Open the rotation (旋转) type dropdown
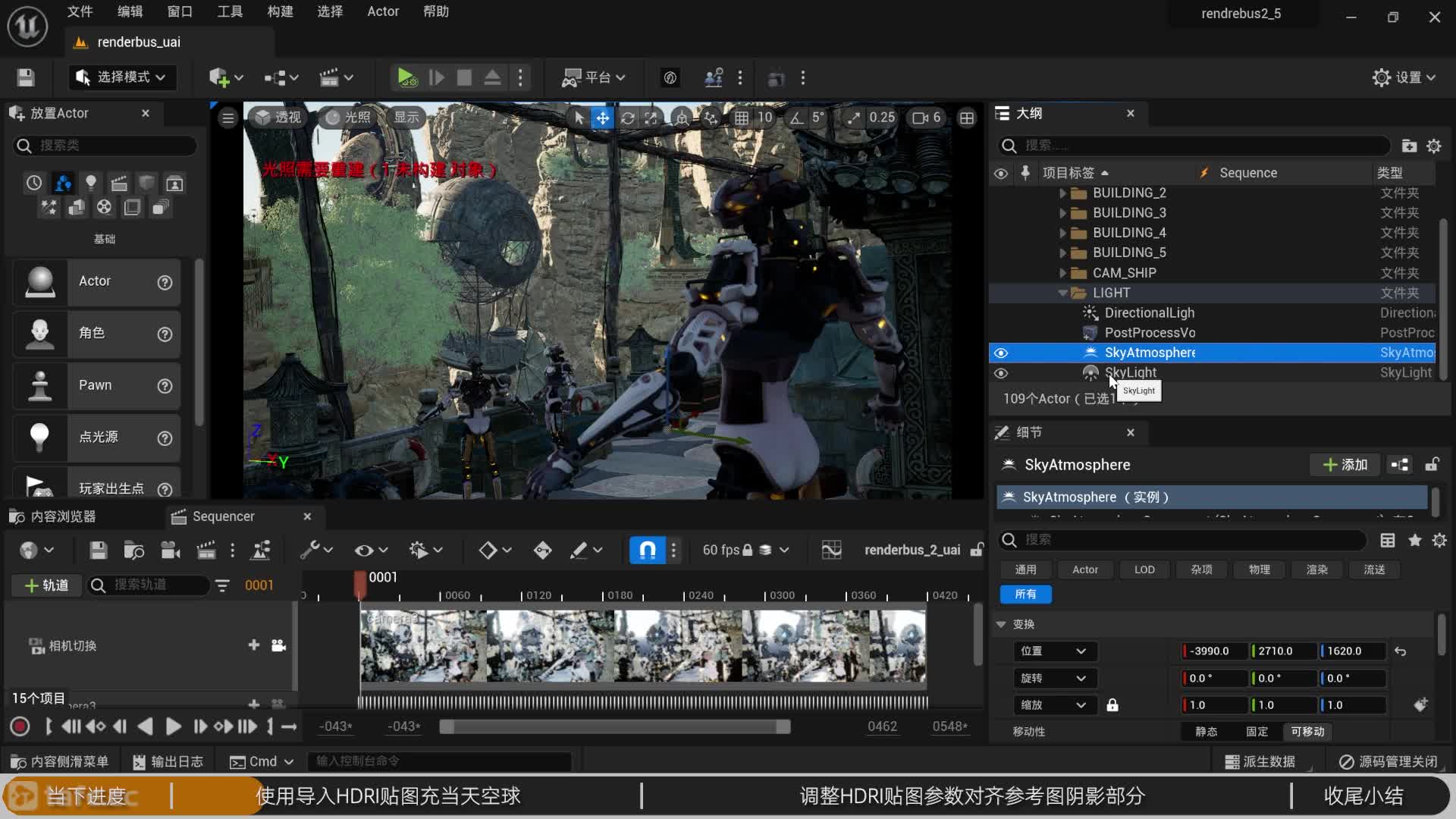1456x819 pixels. (1053, 679)
